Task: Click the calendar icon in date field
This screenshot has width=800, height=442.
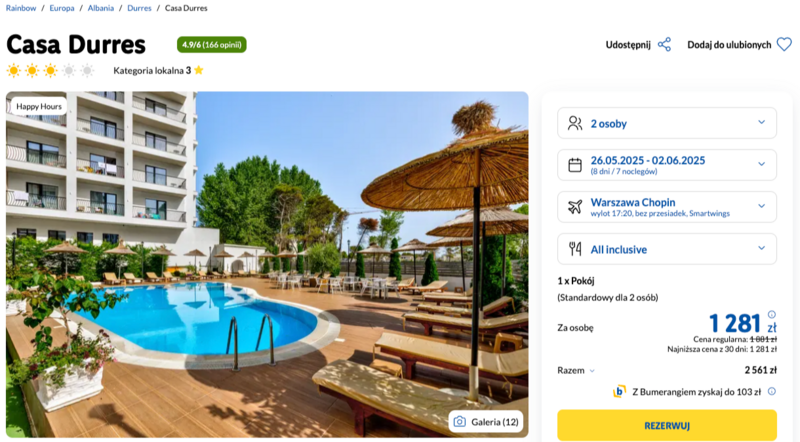Action: pyautogui.click(x=575, y=165)
